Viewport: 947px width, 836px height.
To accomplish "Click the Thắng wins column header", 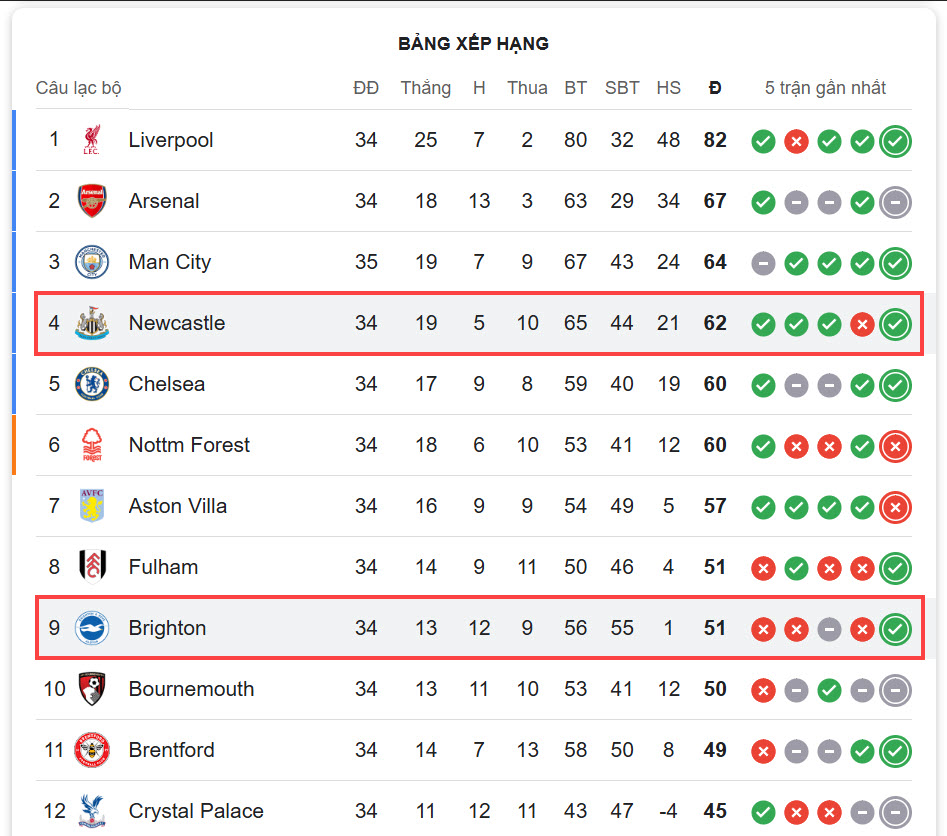I will (x=426, y=88).
